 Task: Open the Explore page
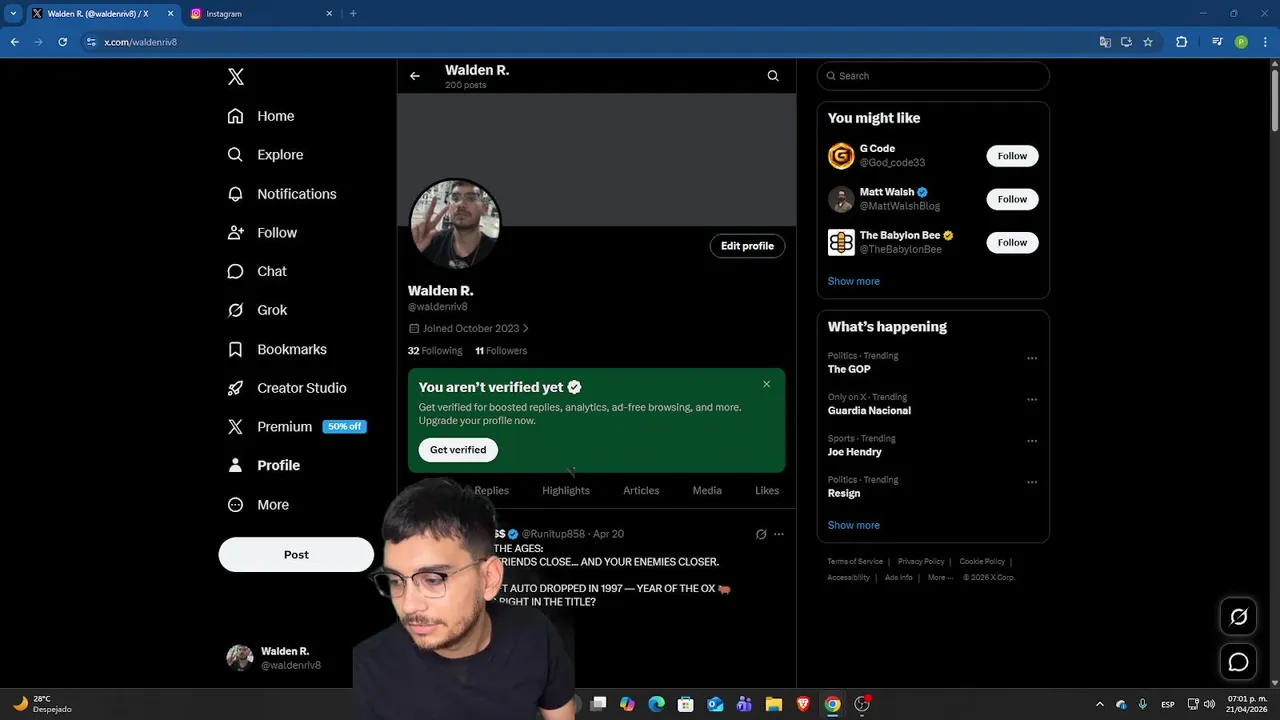click(265, 155)
